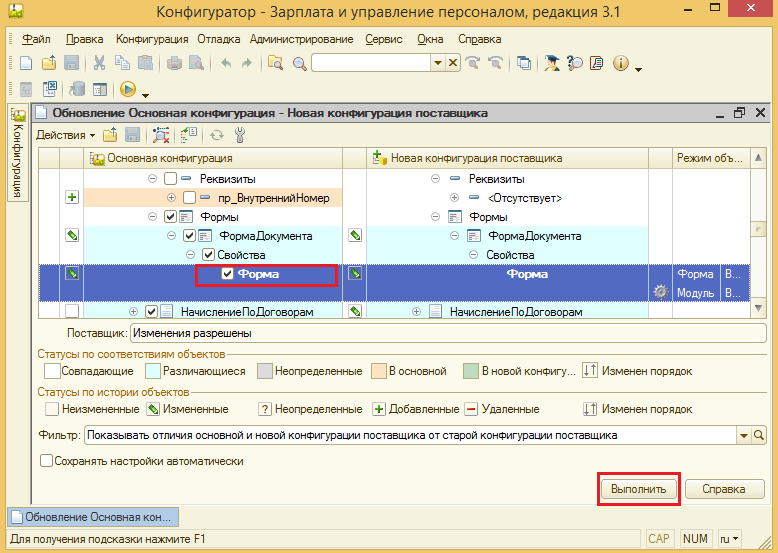Click the Save diskette icon in main toolbar
The height and width of the screenshot is (553, 778).
coord(71,63)
